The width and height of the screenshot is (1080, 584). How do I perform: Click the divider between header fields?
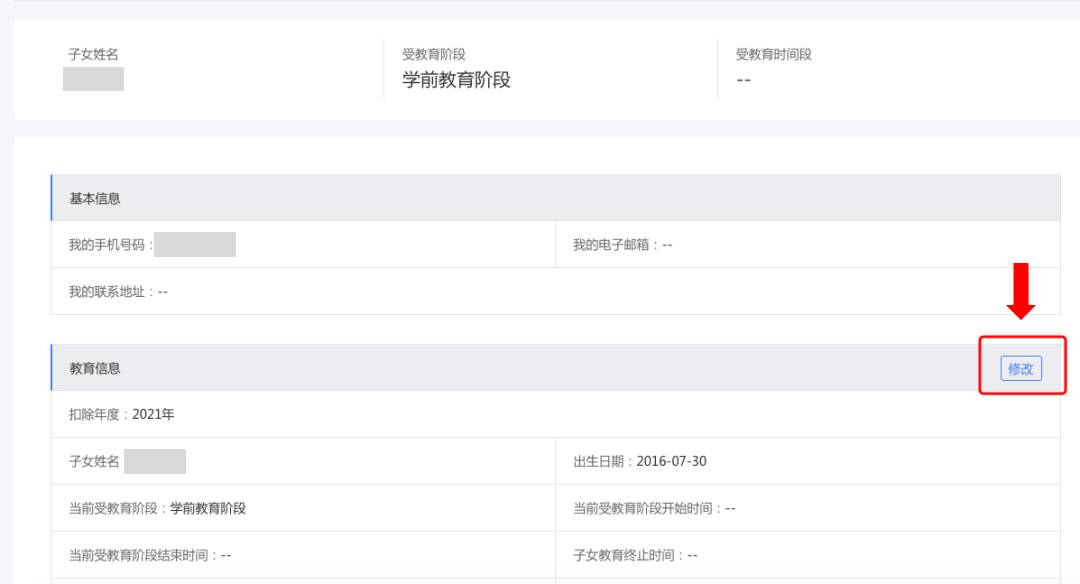tap(383, 68)
